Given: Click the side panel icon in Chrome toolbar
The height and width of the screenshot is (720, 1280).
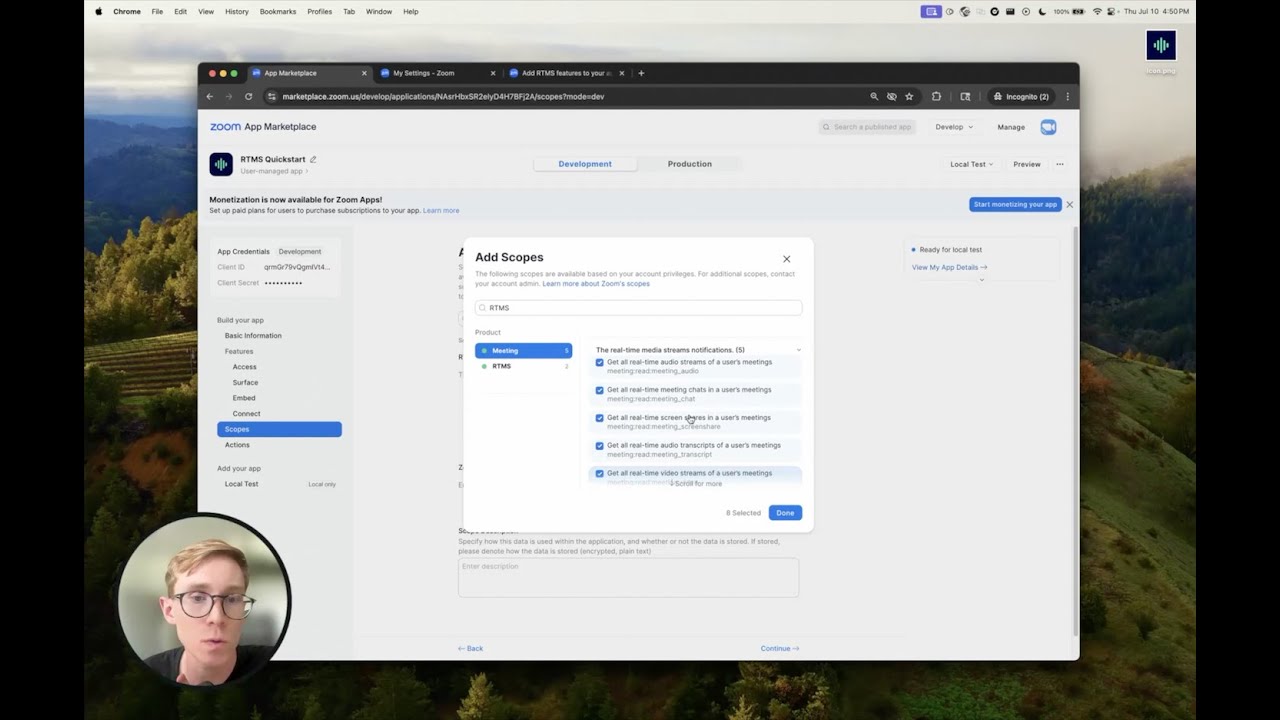Looking at the screenshot, I should (x=965, y=97).
